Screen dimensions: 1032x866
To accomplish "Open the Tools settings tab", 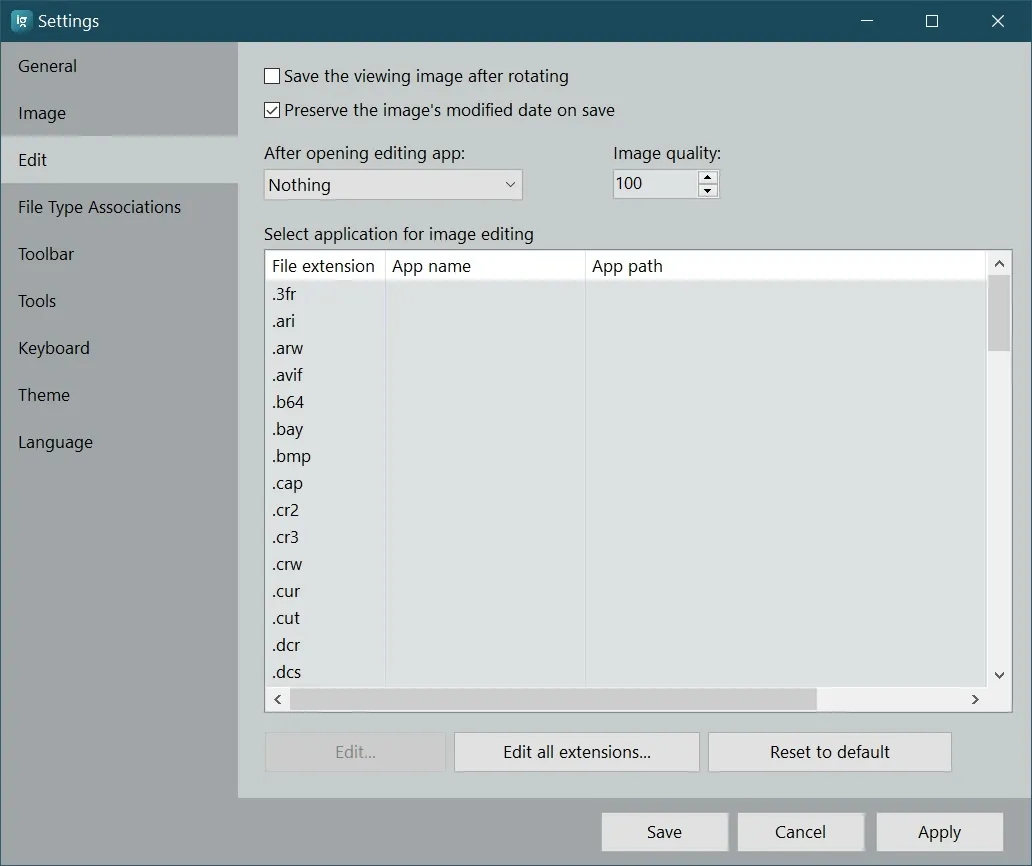I will [119, 301].
